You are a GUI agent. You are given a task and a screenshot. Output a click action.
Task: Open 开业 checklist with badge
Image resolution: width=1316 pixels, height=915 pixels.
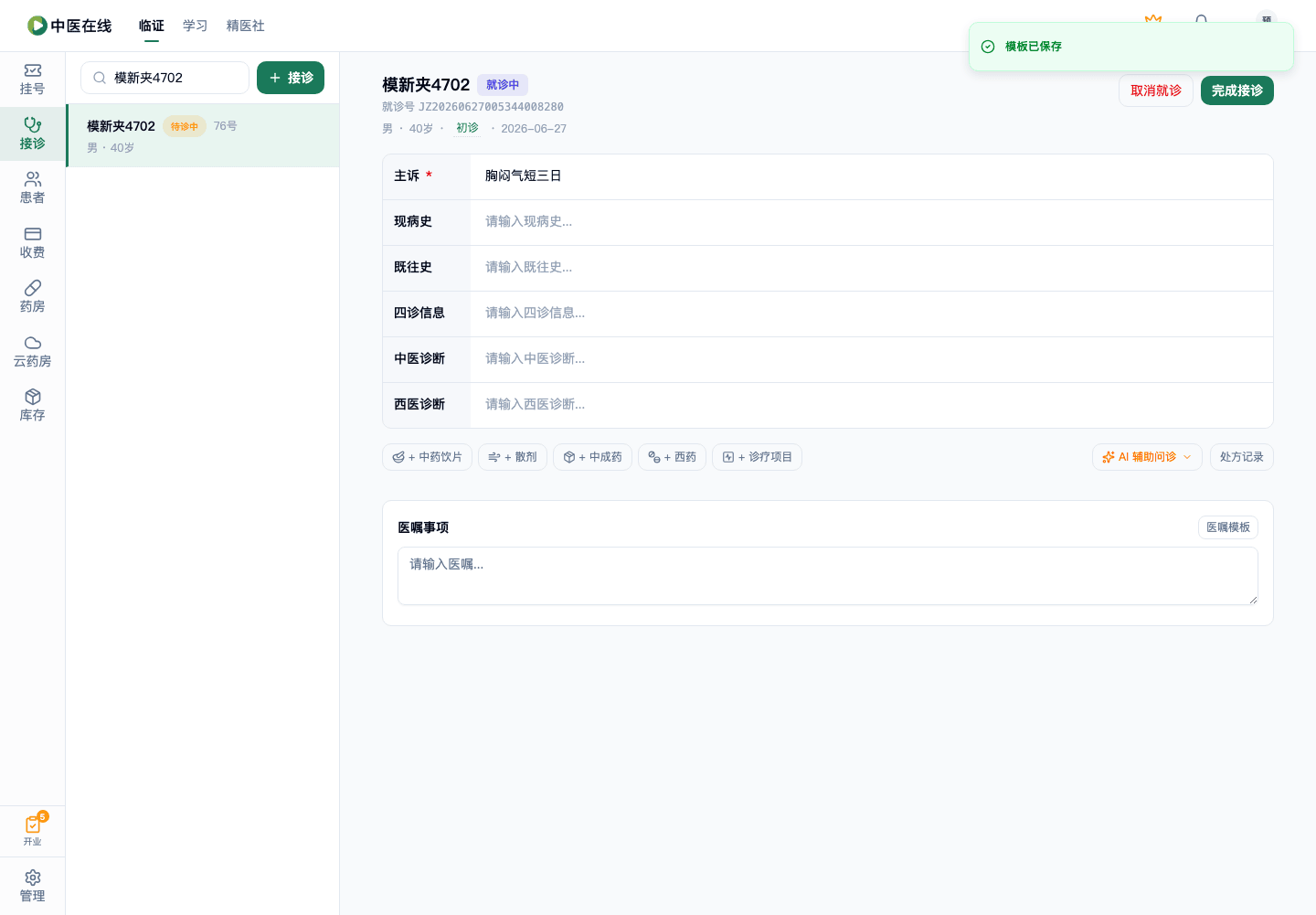[32, 830]
